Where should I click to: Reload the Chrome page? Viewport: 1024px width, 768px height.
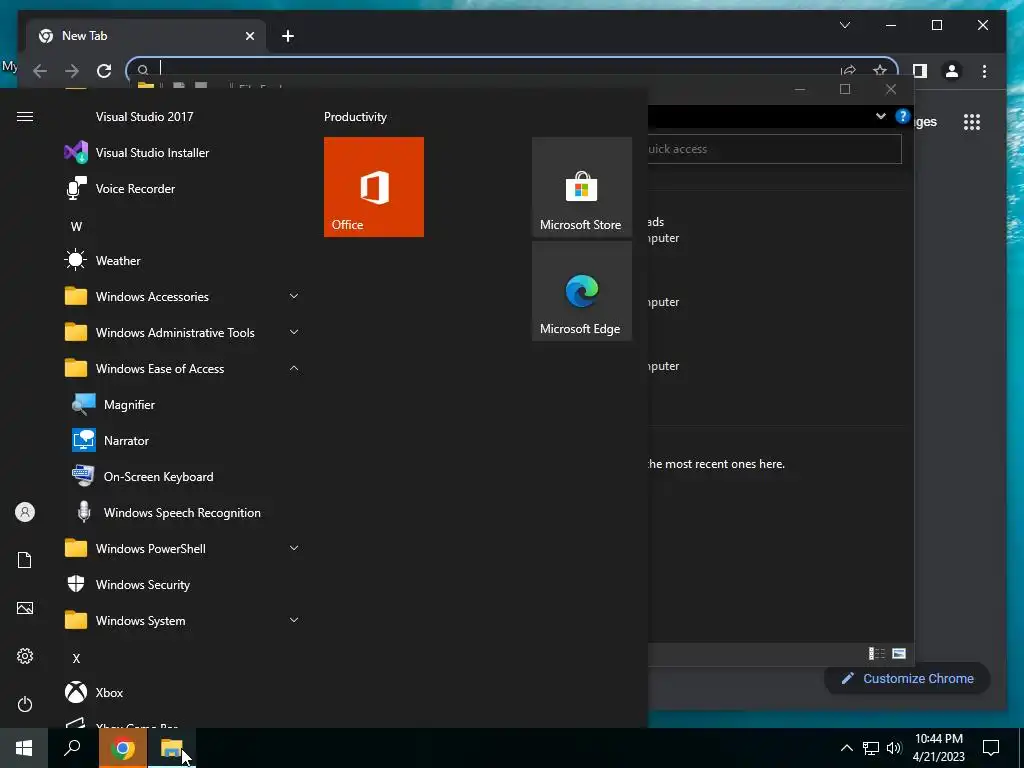[104, 71]
